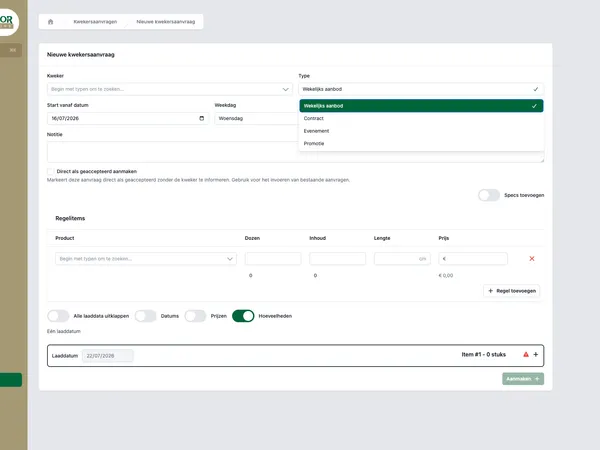Choose 'Contract' from Type list

tap(421, 119)
